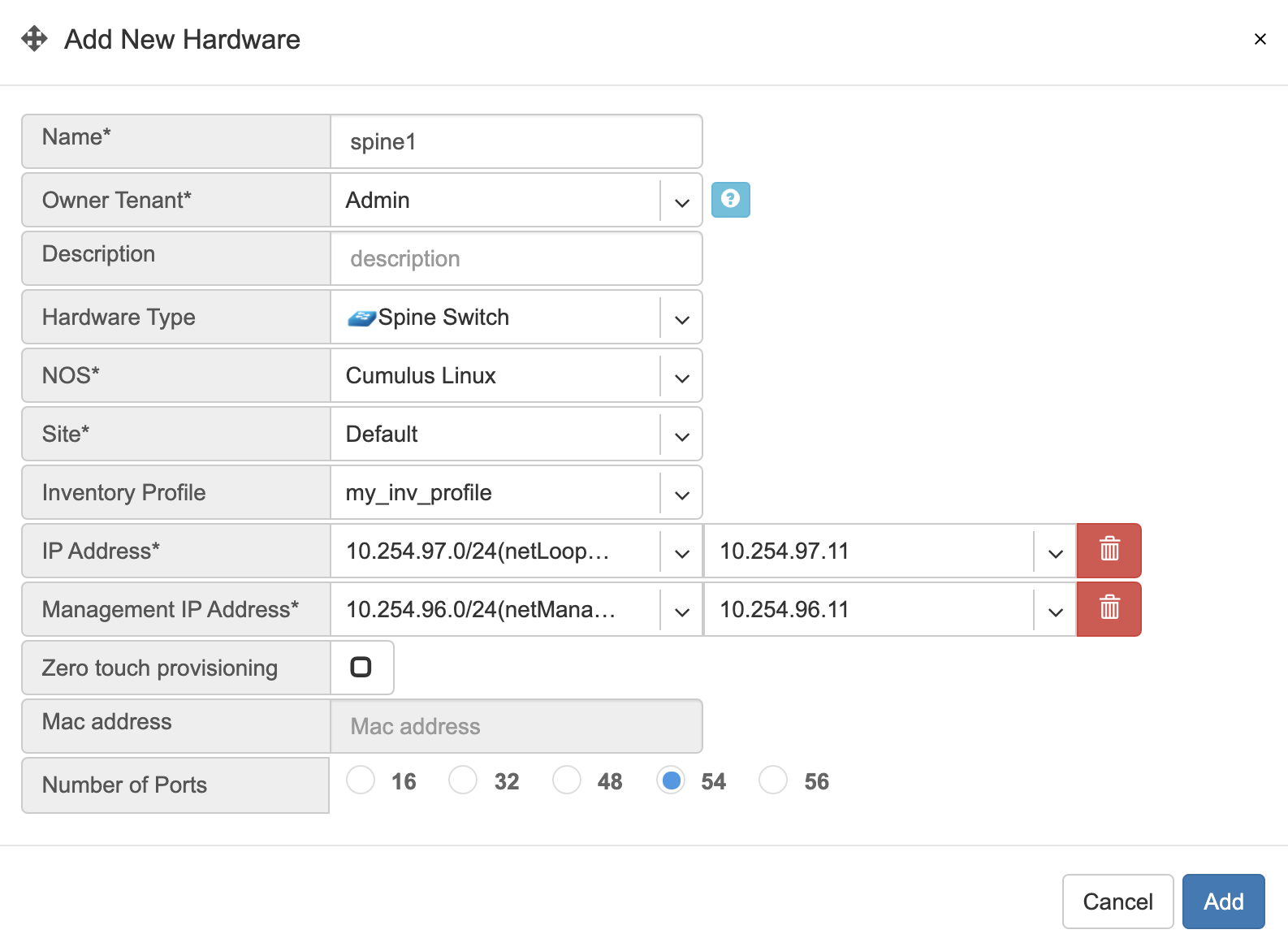Click the Zero touch provisioning label
This screenshot has height=947, width=1288.
click(160, 668)
